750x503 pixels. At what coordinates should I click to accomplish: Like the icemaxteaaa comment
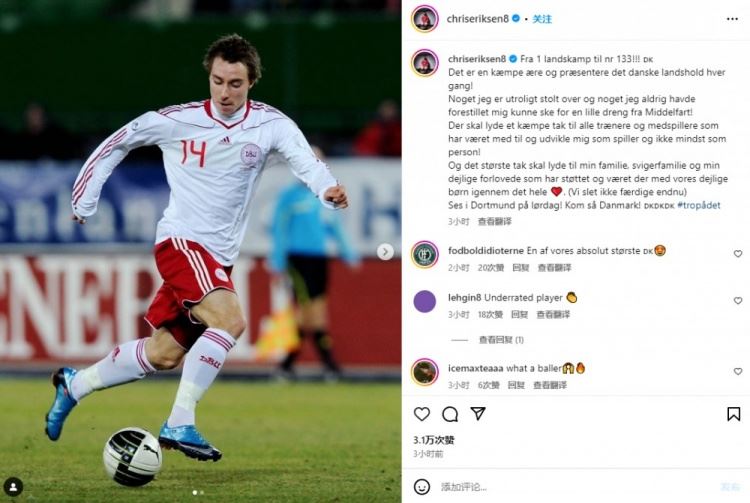click(738, 371)
